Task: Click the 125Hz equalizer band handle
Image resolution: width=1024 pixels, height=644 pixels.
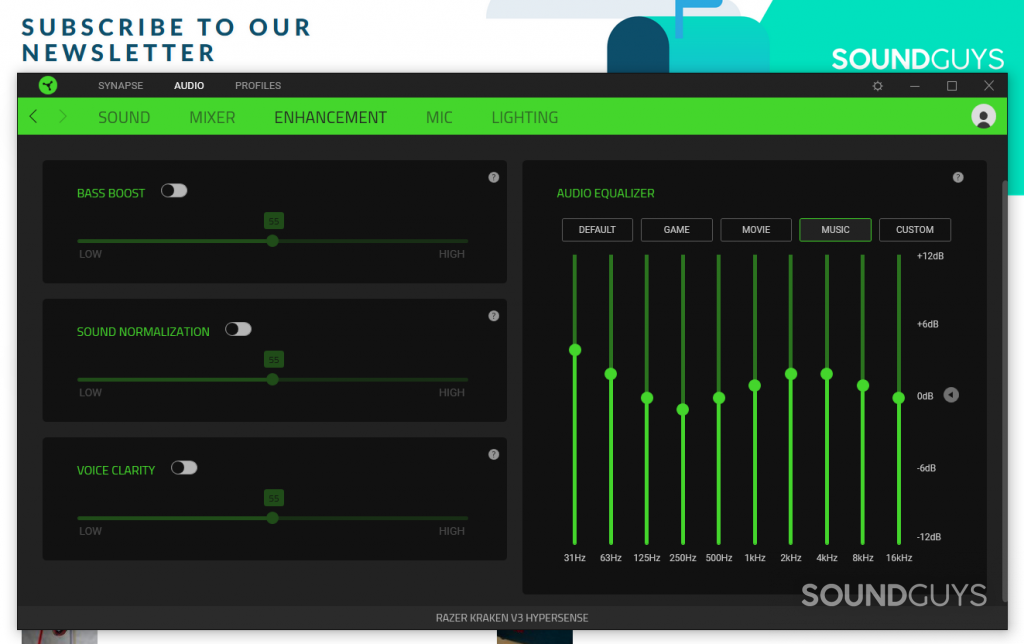Action: [647, 398]
